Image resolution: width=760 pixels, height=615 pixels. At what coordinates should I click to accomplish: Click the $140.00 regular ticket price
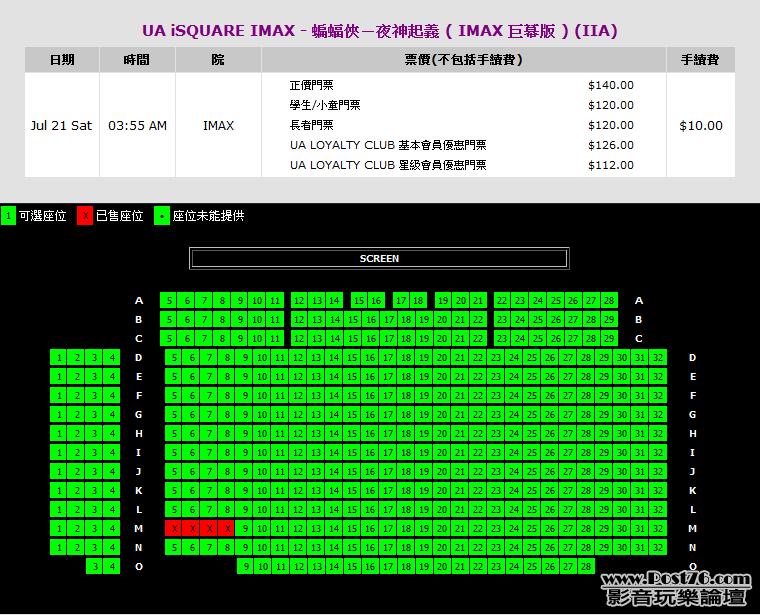(x=611, y=85)
